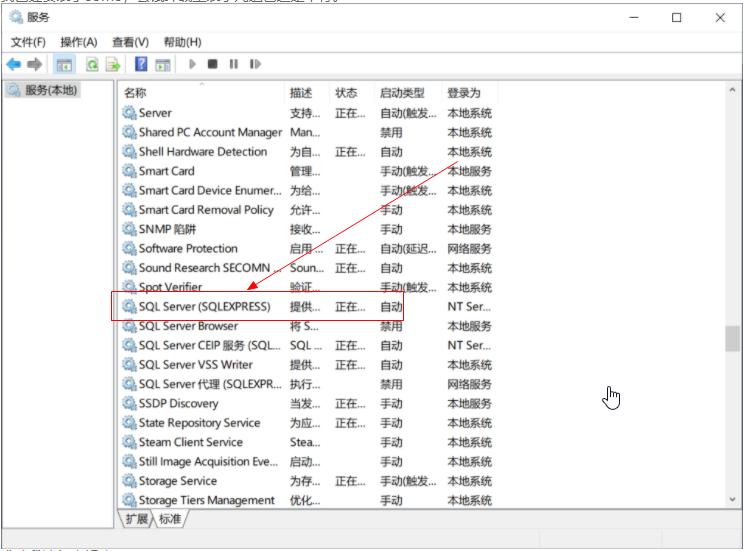Toggle the show/hide console tree icon
This screenshot has width=743, height=551.
pos(64,64)
